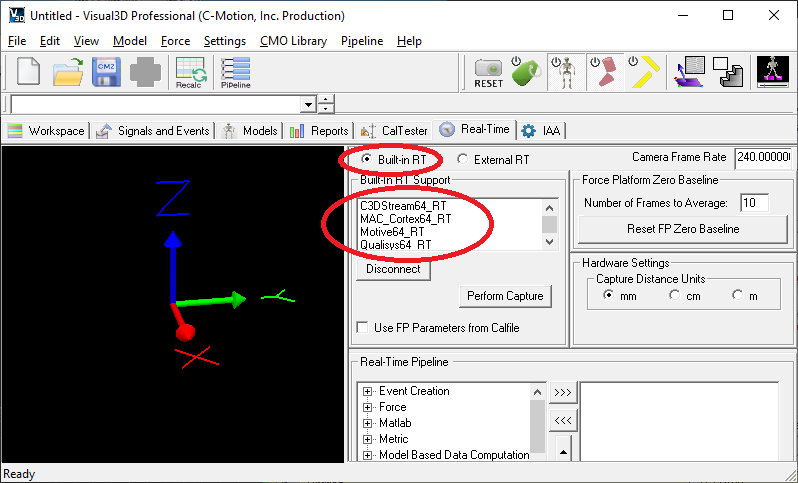Viewport: 798px width, 483px height.
Task: Click the stairs and box objects icon
Action: (728, 72)
